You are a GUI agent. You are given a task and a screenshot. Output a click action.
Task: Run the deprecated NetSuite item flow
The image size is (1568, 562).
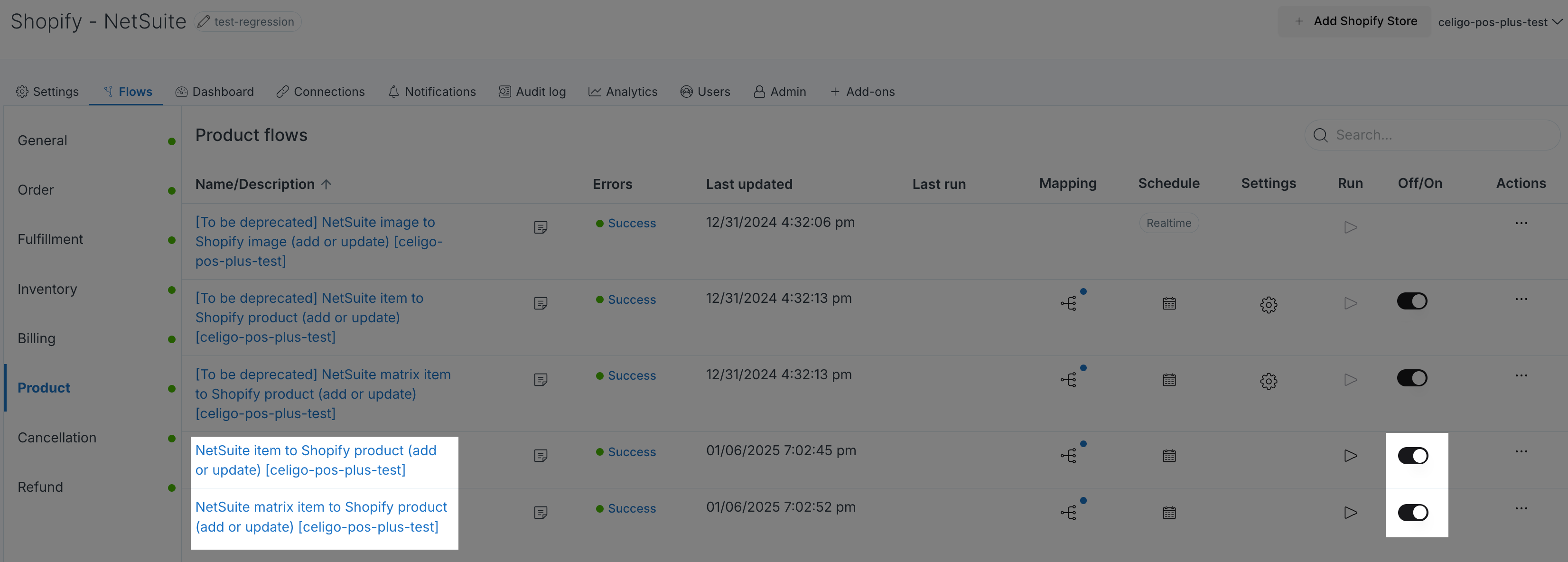pos(1351,303)
